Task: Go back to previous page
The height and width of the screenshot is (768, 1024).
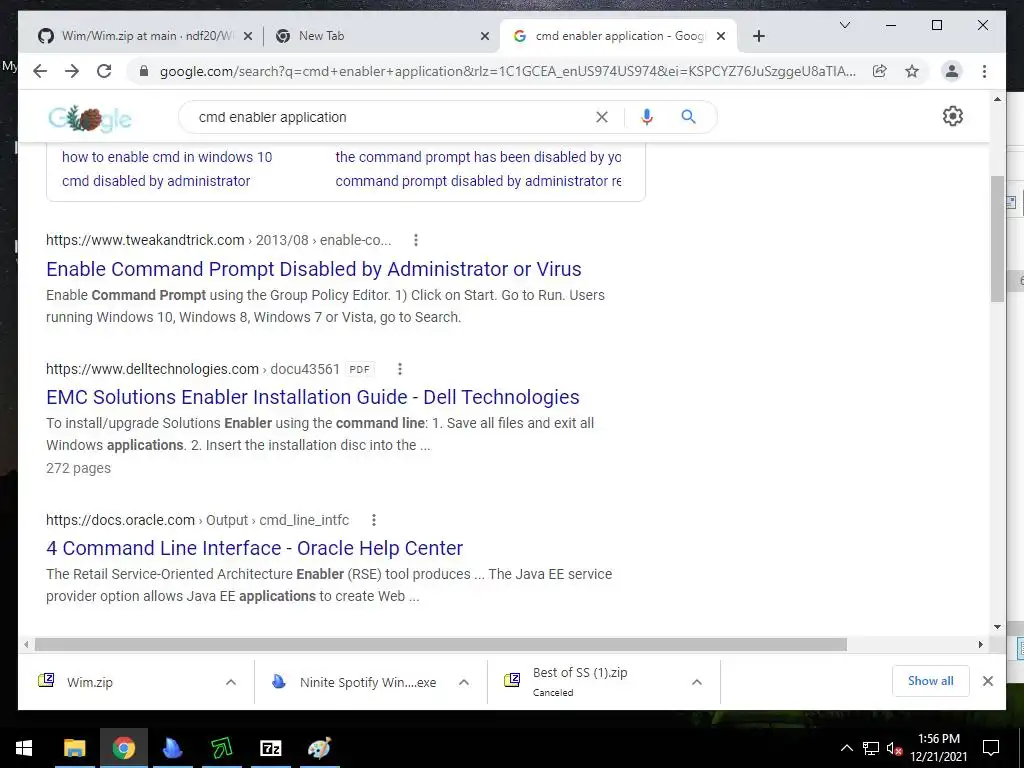Action: click(40, 71)
